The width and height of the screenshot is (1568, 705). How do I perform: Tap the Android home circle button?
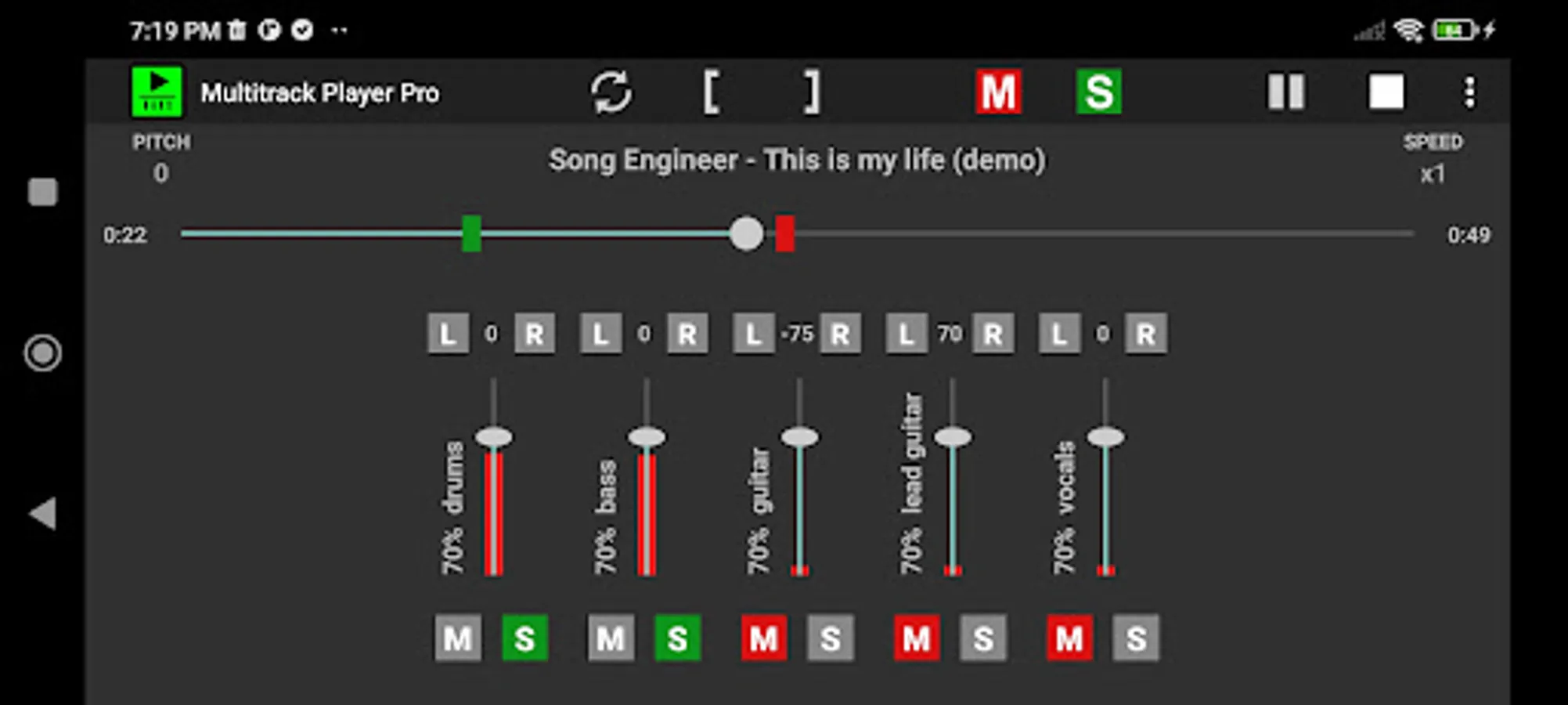pos(42,353)
